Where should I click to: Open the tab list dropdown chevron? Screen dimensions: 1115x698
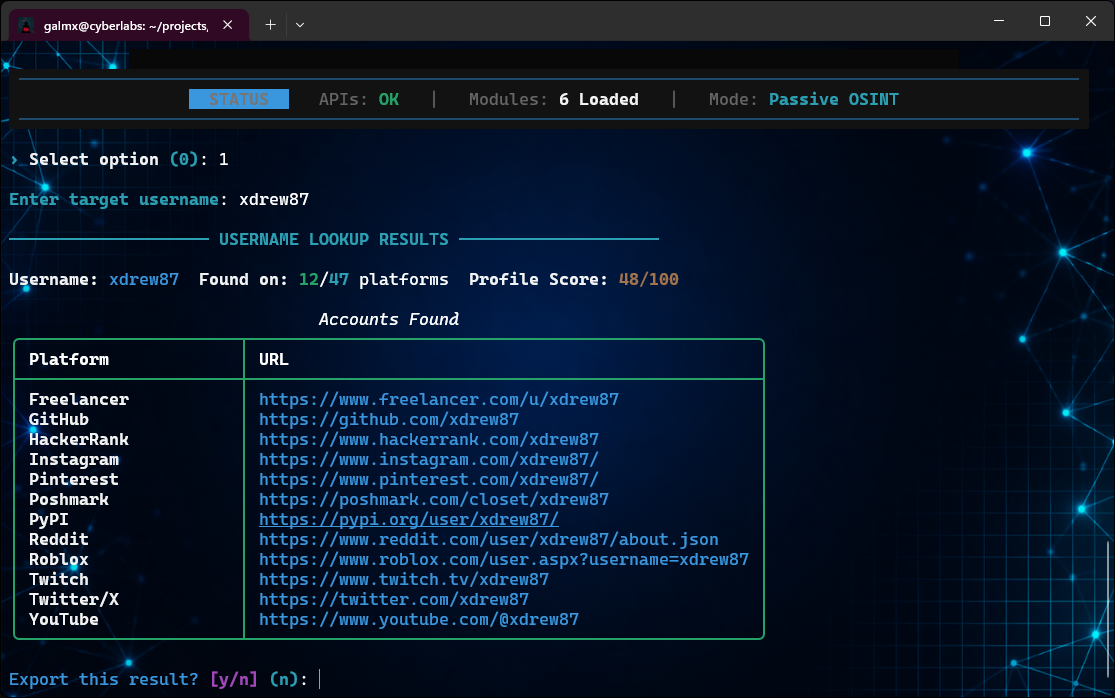tap(299, 24)
